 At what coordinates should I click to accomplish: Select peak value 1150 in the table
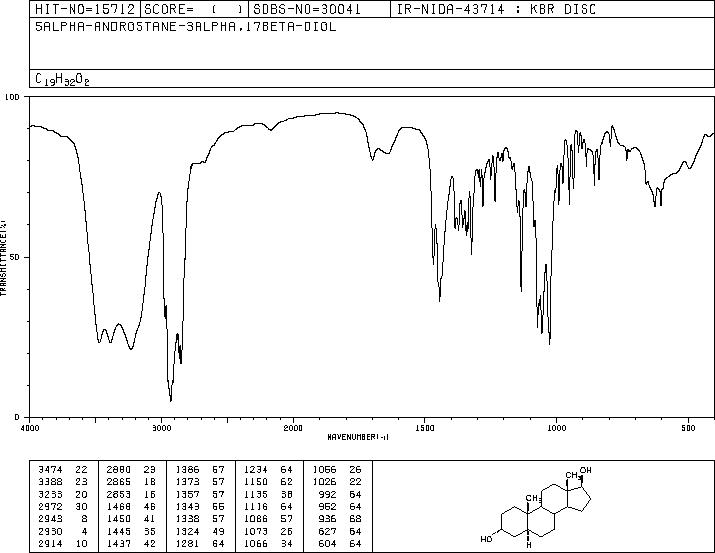(x=256, y=481)
